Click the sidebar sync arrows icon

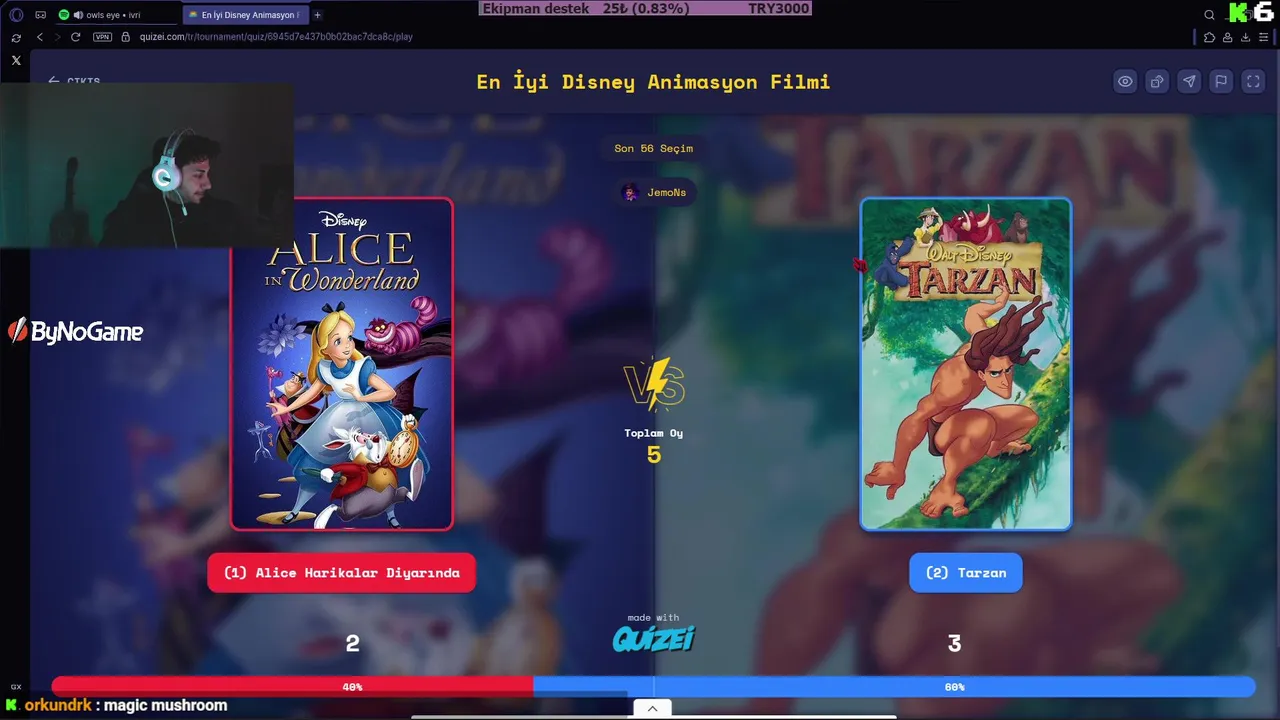pyautogui.click(x=16, y=37)
